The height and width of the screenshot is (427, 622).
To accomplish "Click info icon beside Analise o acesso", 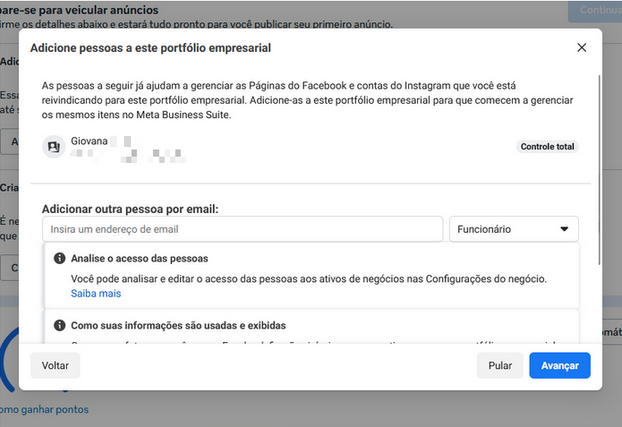I will [x=60, y=258].
